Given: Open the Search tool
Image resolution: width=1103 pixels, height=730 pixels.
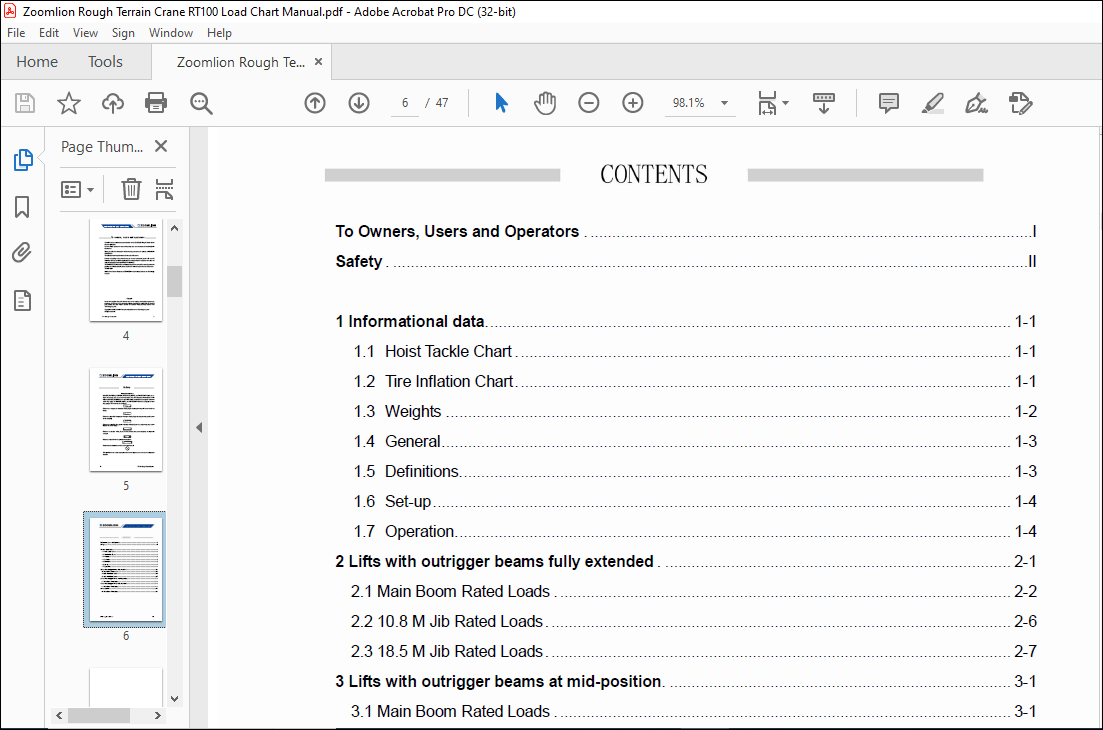Looking at the screenshot, I should click(x=201, y=102).
